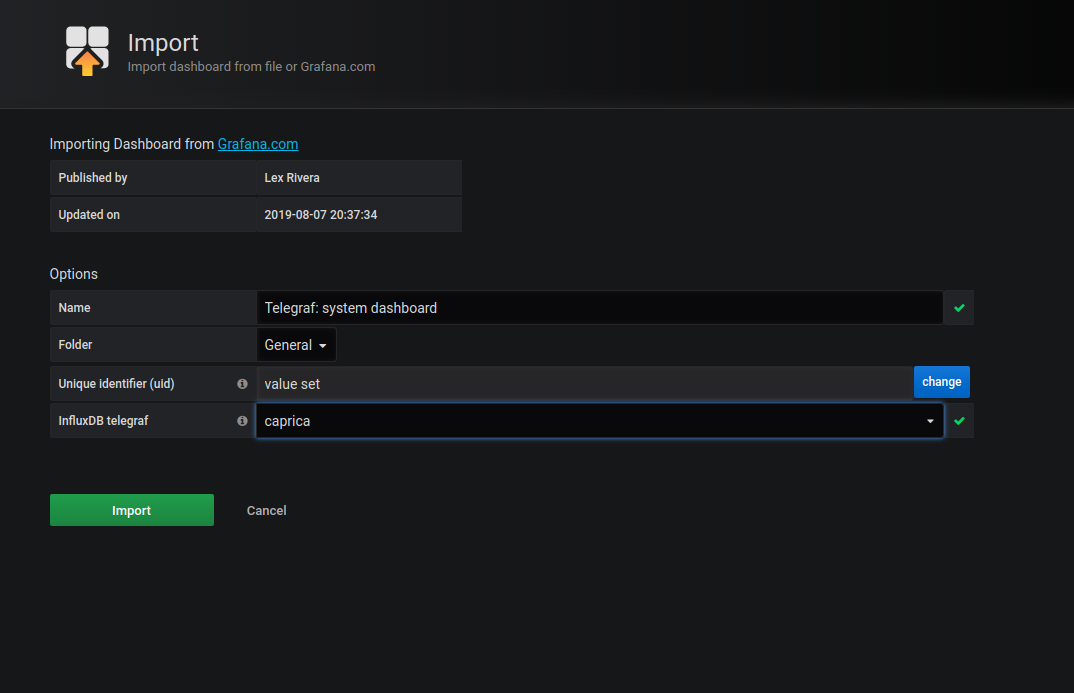This screenshot has height=693, width=1074.
Task: Open the caprica data source selector
Action: point(590,421)
